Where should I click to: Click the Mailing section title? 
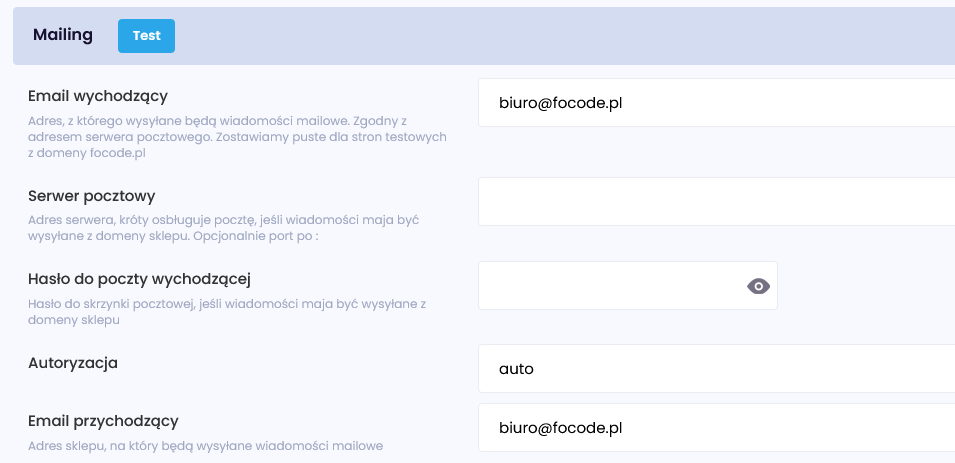click(x=63, y=35)
